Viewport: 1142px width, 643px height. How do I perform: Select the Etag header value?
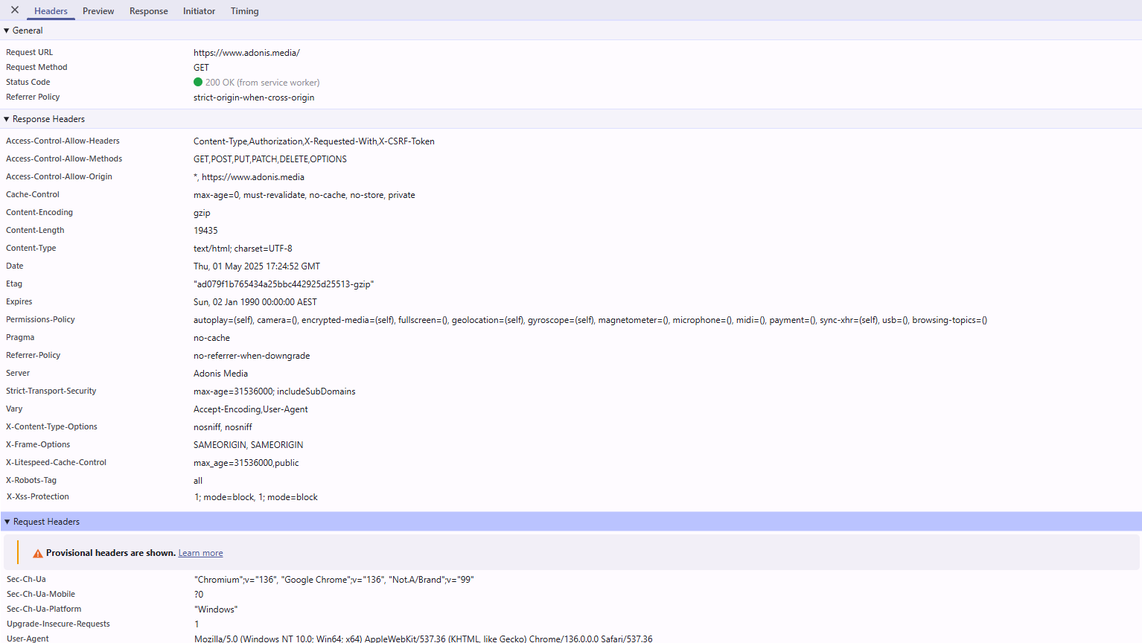[283, 283]
